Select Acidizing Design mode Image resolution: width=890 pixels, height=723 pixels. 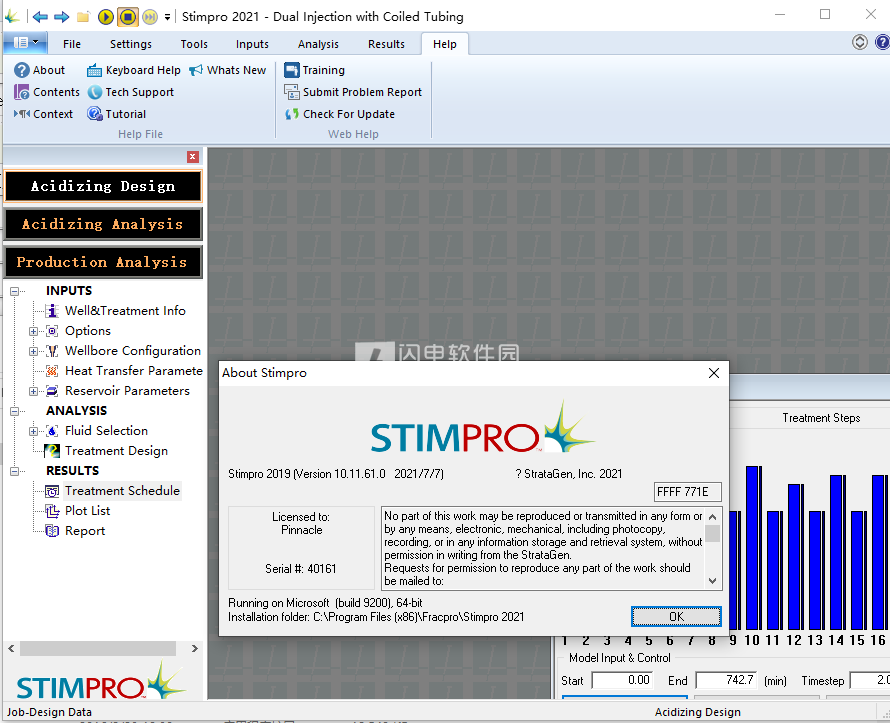click(103, 186)
